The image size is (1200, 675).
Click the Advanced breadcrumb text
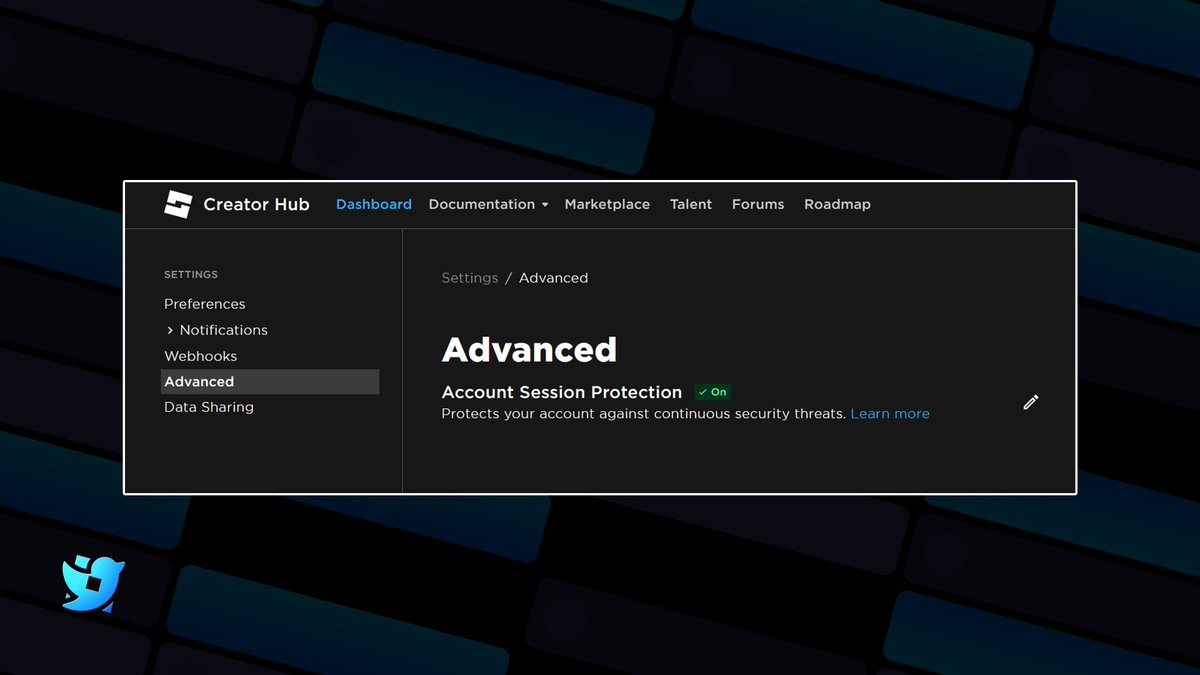[x=553, y=278]
